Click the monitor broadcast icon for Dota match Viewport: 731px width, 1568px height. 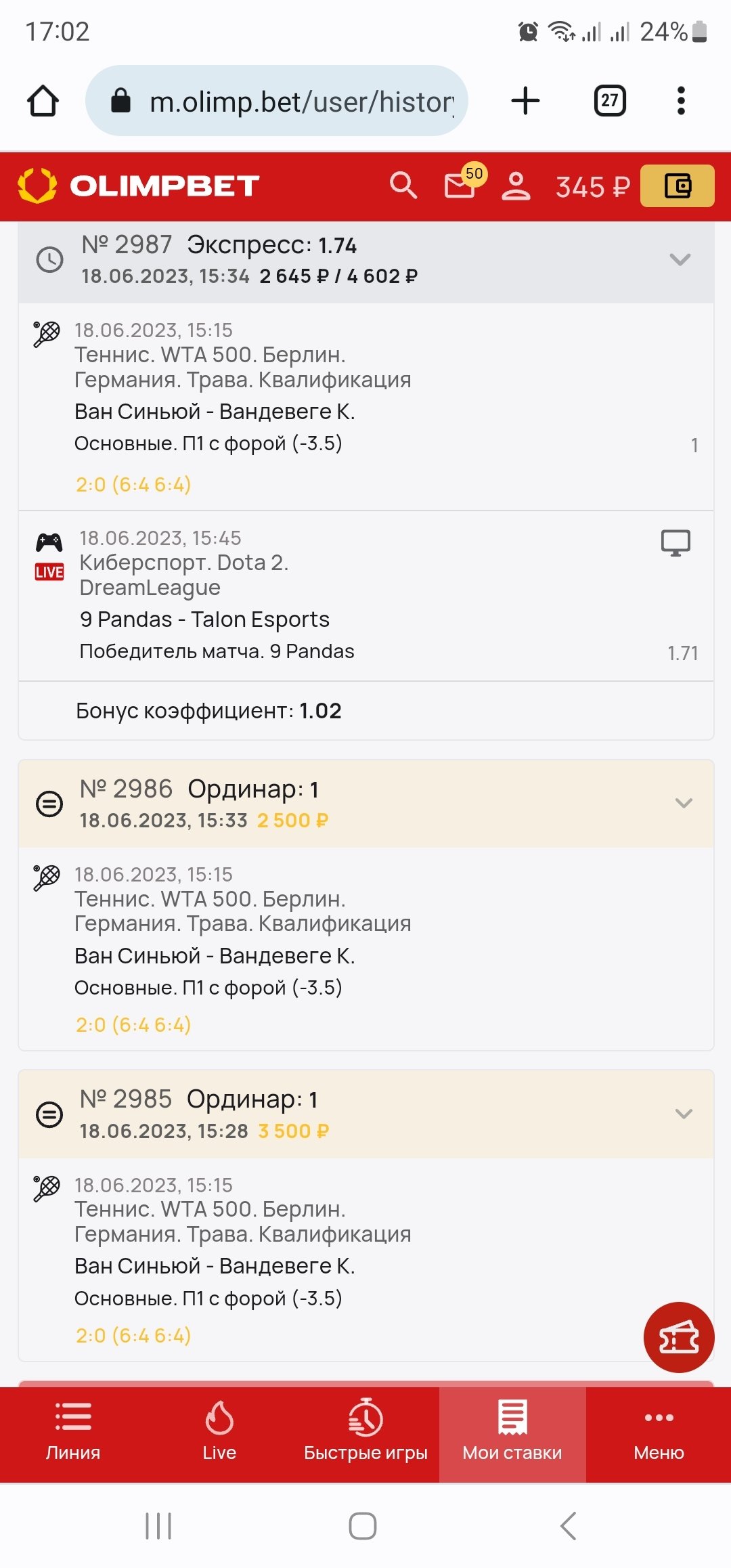pos(675,543)
